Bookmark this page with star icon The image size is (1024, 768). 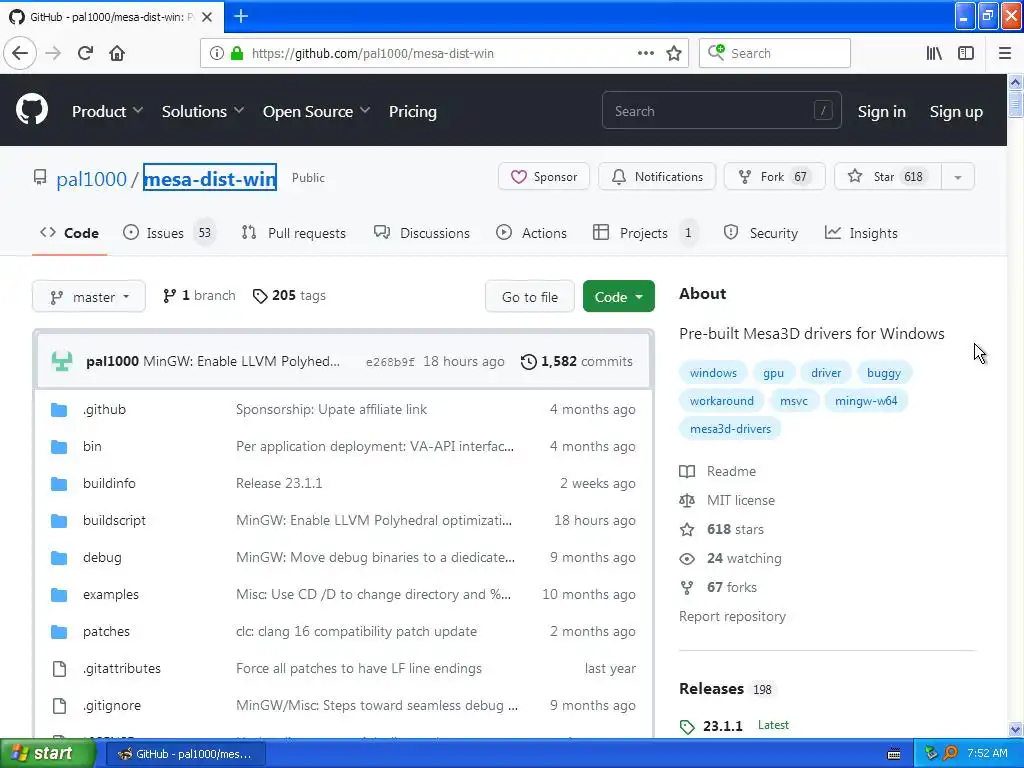pos(674,54)
